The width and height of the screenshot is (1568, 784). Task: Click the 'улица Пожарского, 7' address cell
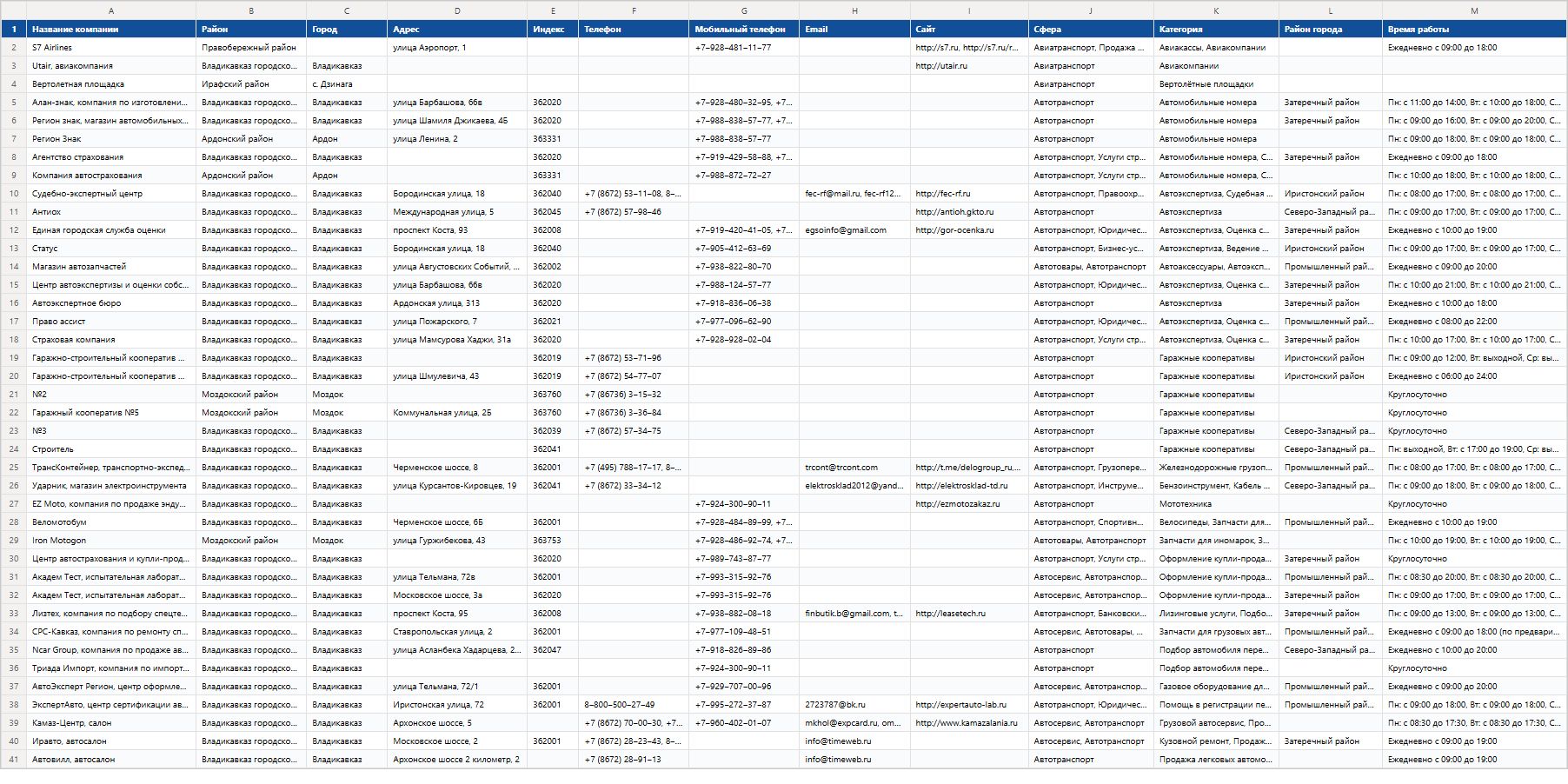457,322
